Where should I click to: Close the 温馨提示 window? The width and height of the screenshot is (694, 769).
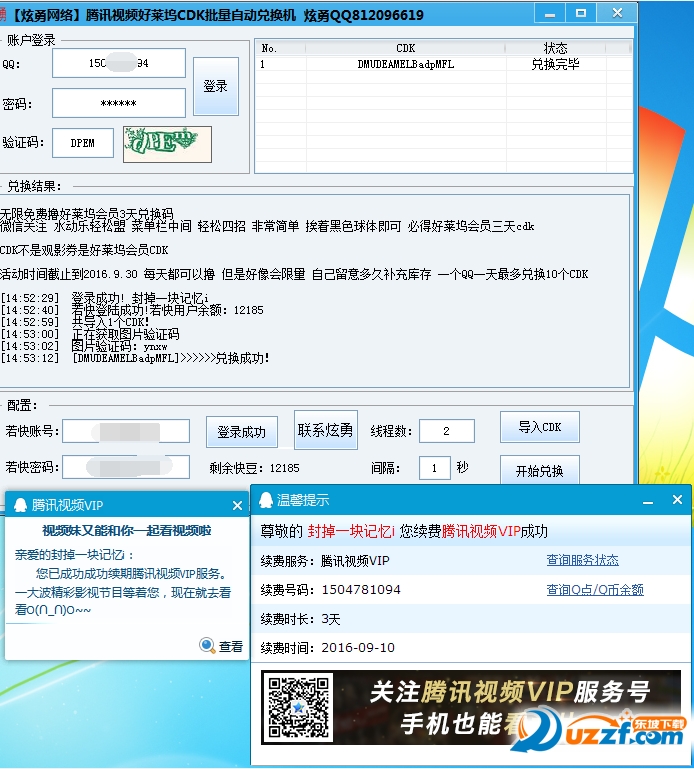tap(677, 500)
